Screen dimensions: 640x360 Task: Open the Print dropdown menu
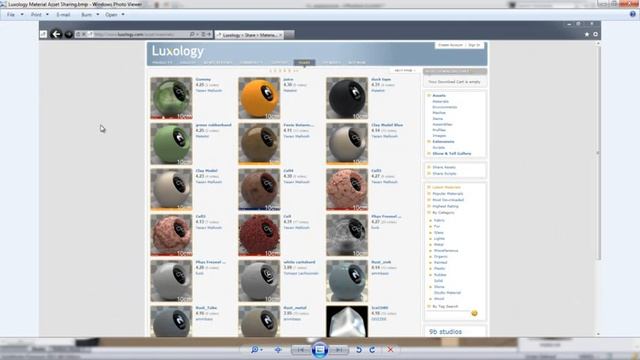click(40, 15)
